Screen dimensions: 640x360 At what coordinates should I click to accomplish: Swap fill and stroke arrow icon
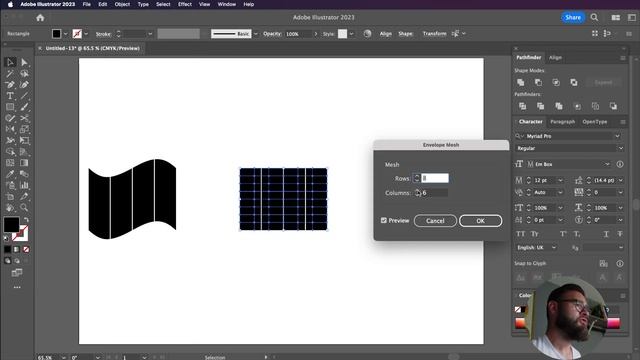(x=26, y=220)
